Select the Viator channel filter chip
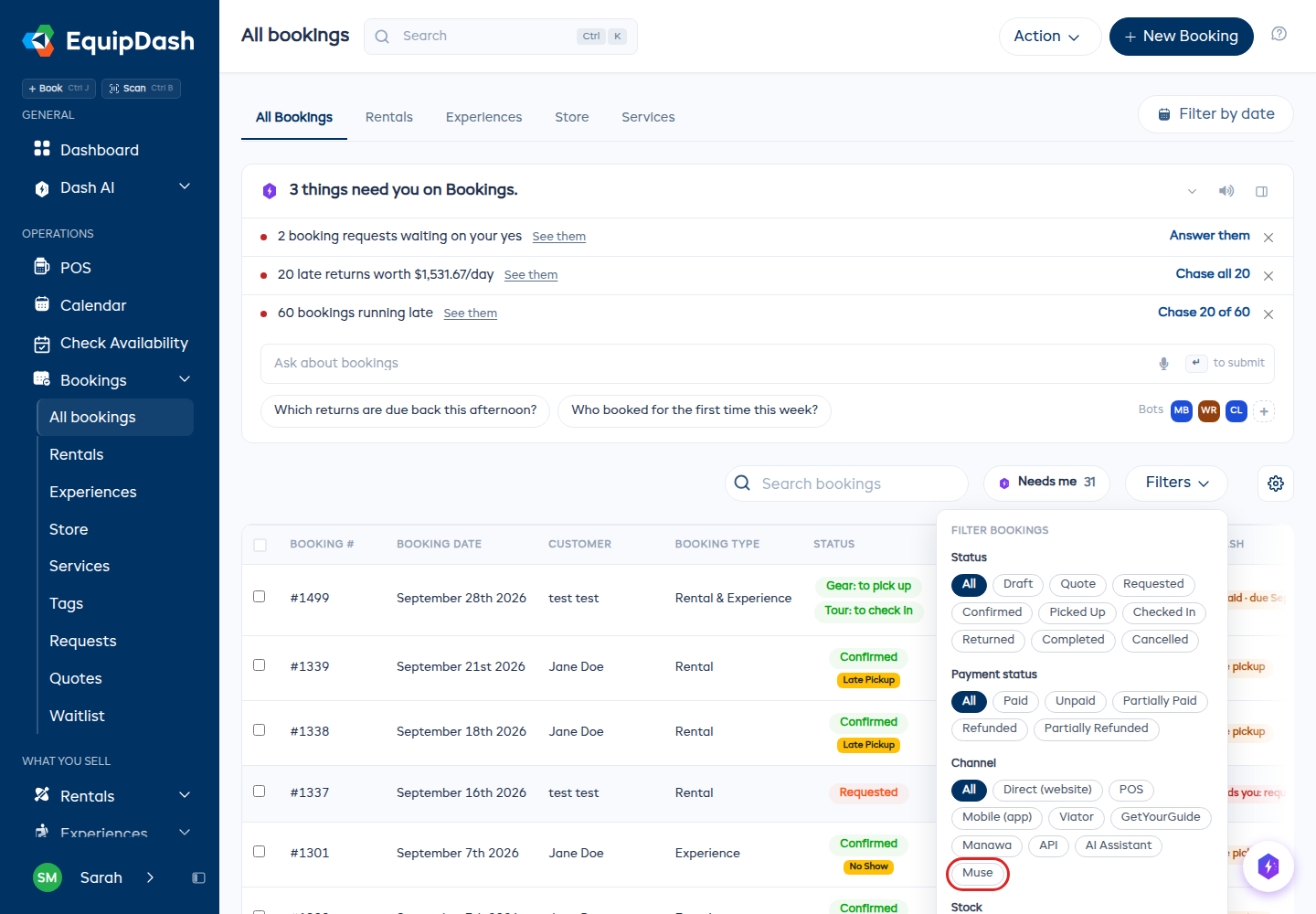This screenshot has height=914, width=1316. click(1077, 817)
